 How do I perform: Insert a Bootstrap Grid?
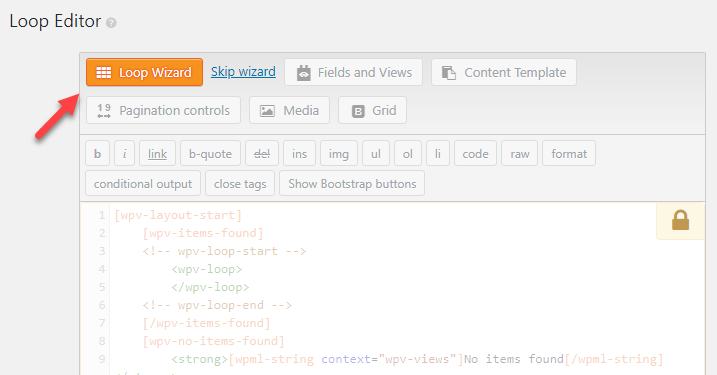tap(372, 110)
